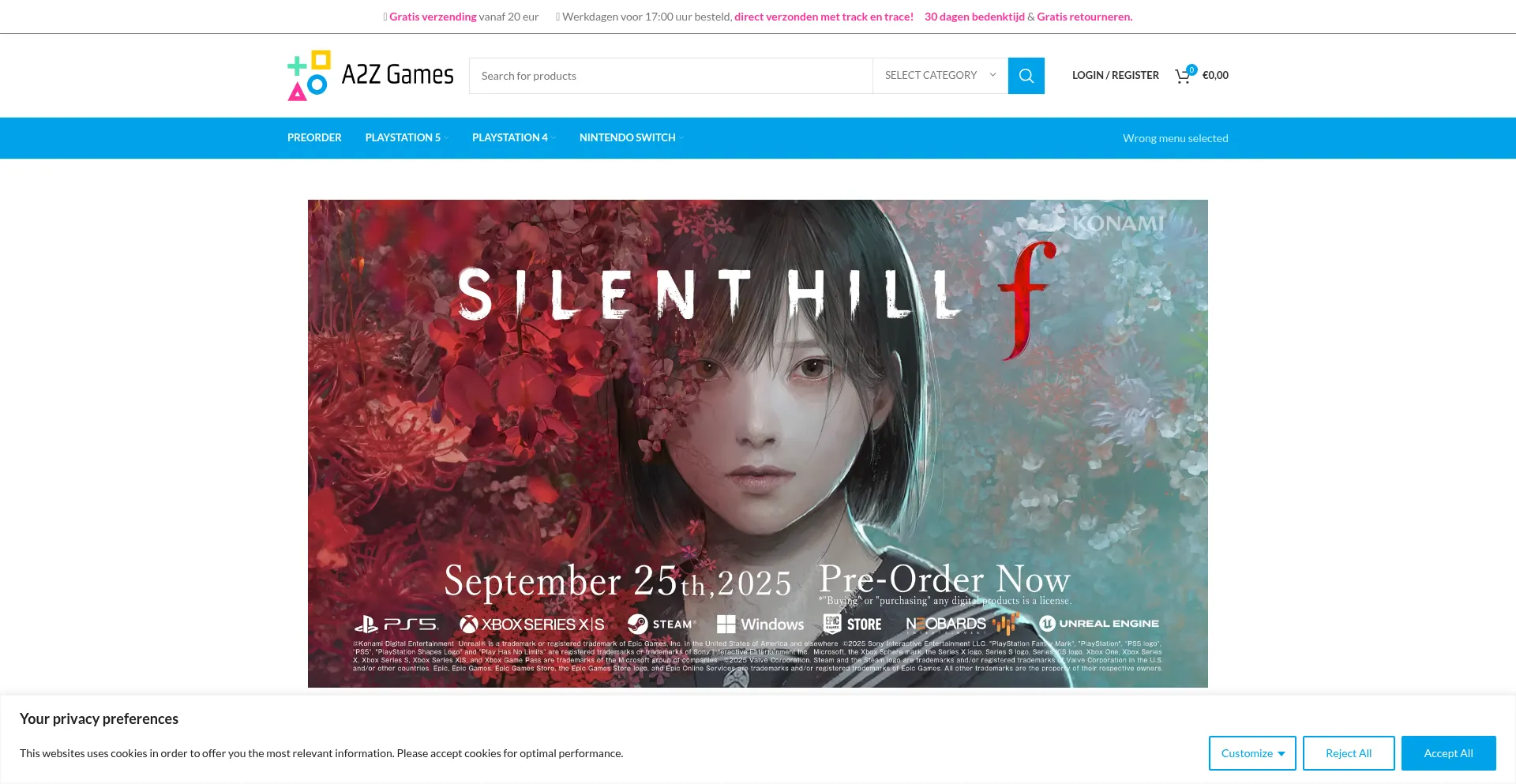Accept all cookies
The image size is (1516, 784).
[1448, 753]
